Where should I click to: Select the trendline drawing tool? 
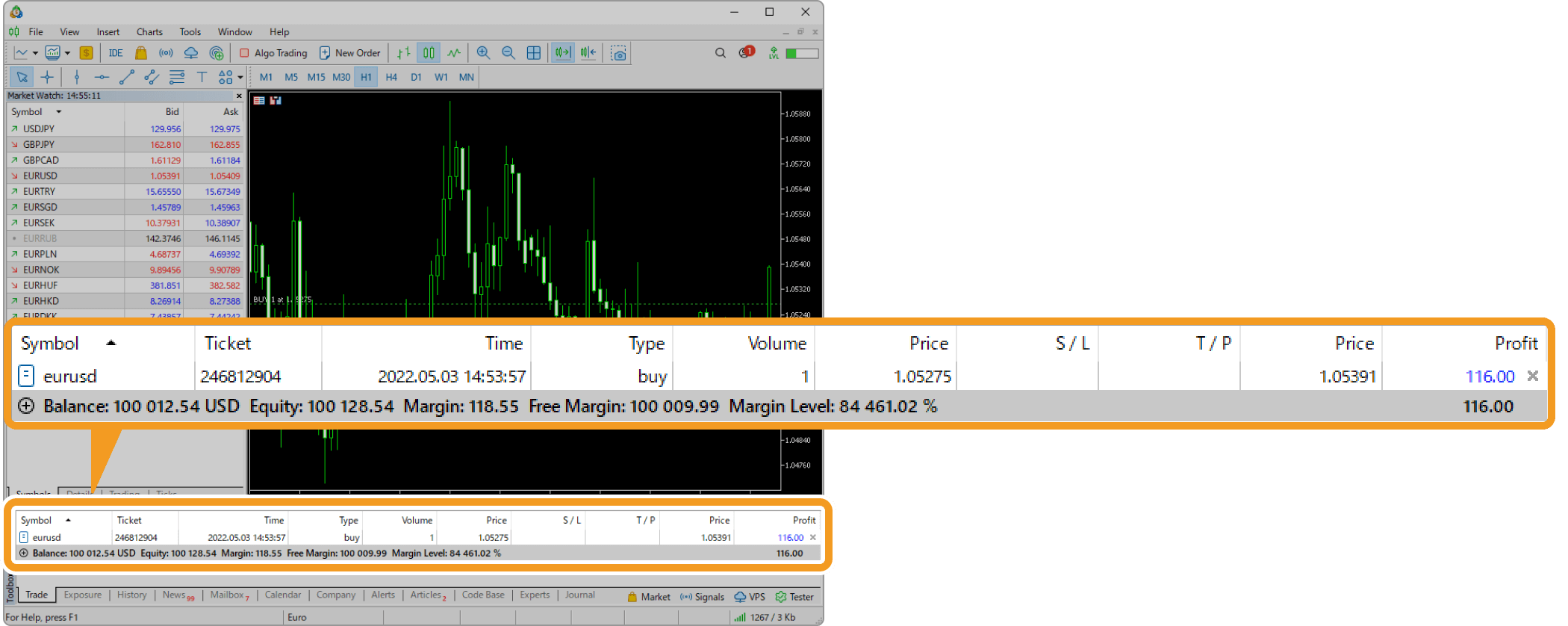click(x=126, y=77)
